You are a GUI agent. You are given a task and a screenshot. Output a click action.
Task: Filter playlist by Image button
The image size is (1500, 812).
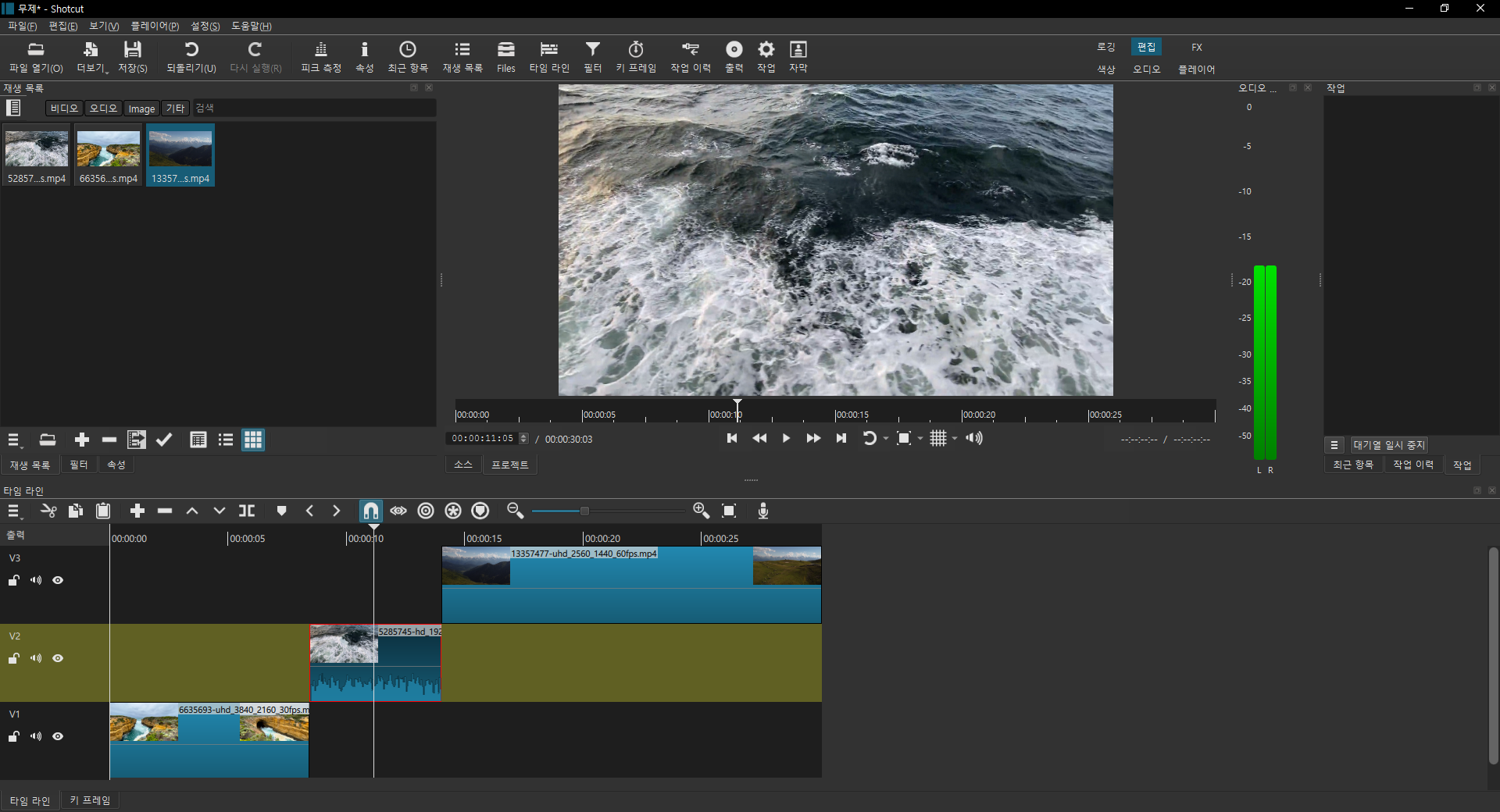[x=141, y=109]
